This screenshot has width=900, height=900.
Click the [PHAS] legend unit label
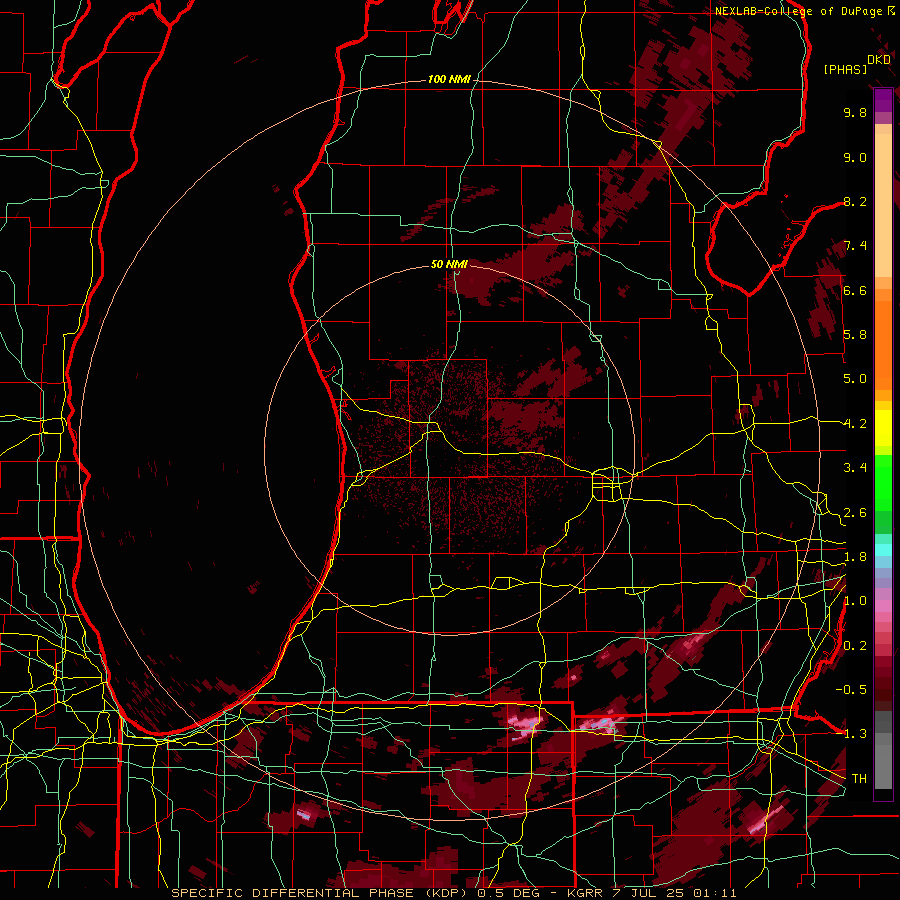(x=845, y=69)
